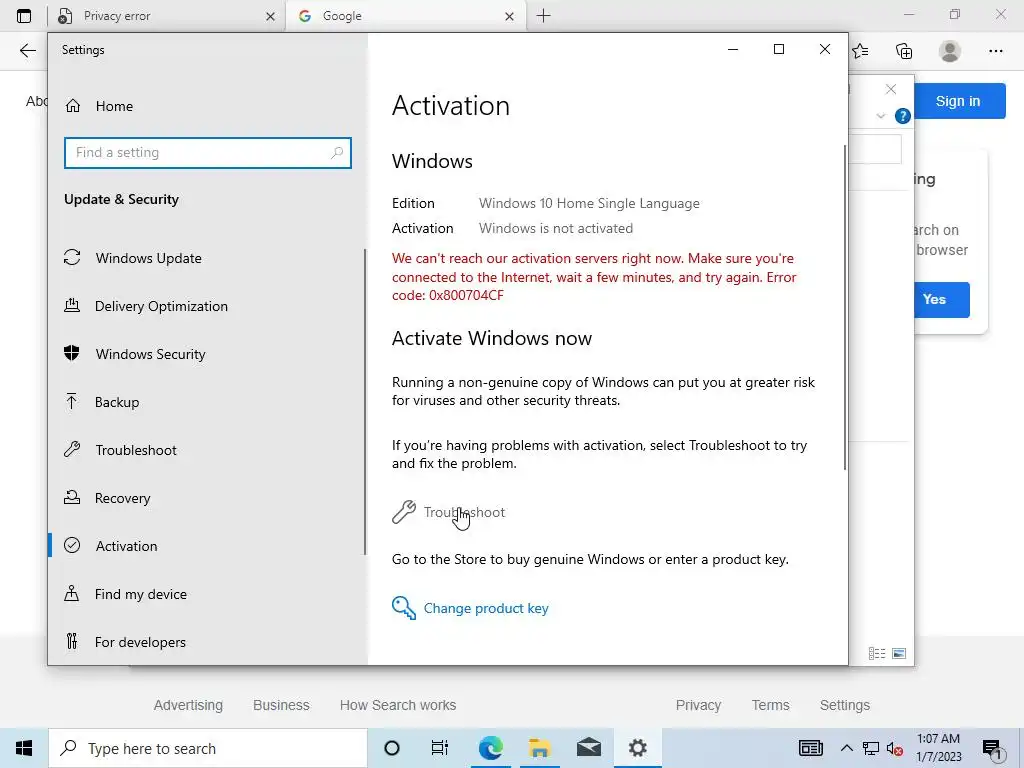Click the taskbar search box
Image resolution: width=1024 pixels, height=768 pixels.
(208, 748)
